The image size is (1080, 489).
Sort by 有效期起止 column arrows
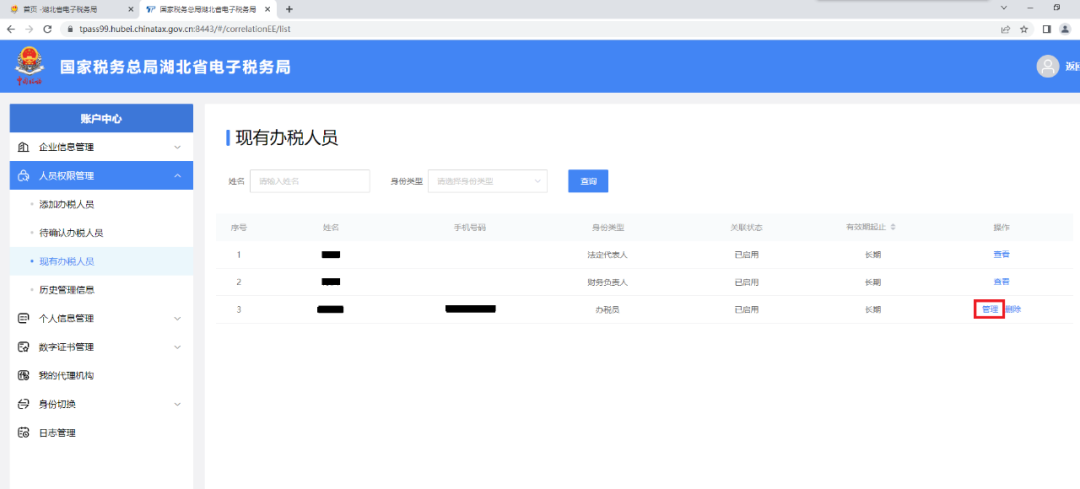click(x=893, y=227)
